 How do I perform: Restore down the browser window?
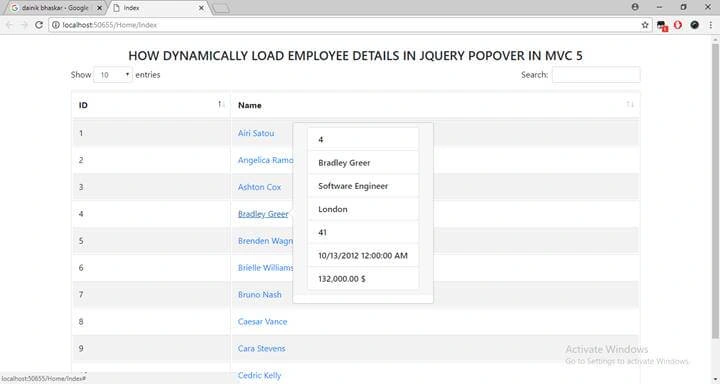pyautogui.click(x=683, y=7)
